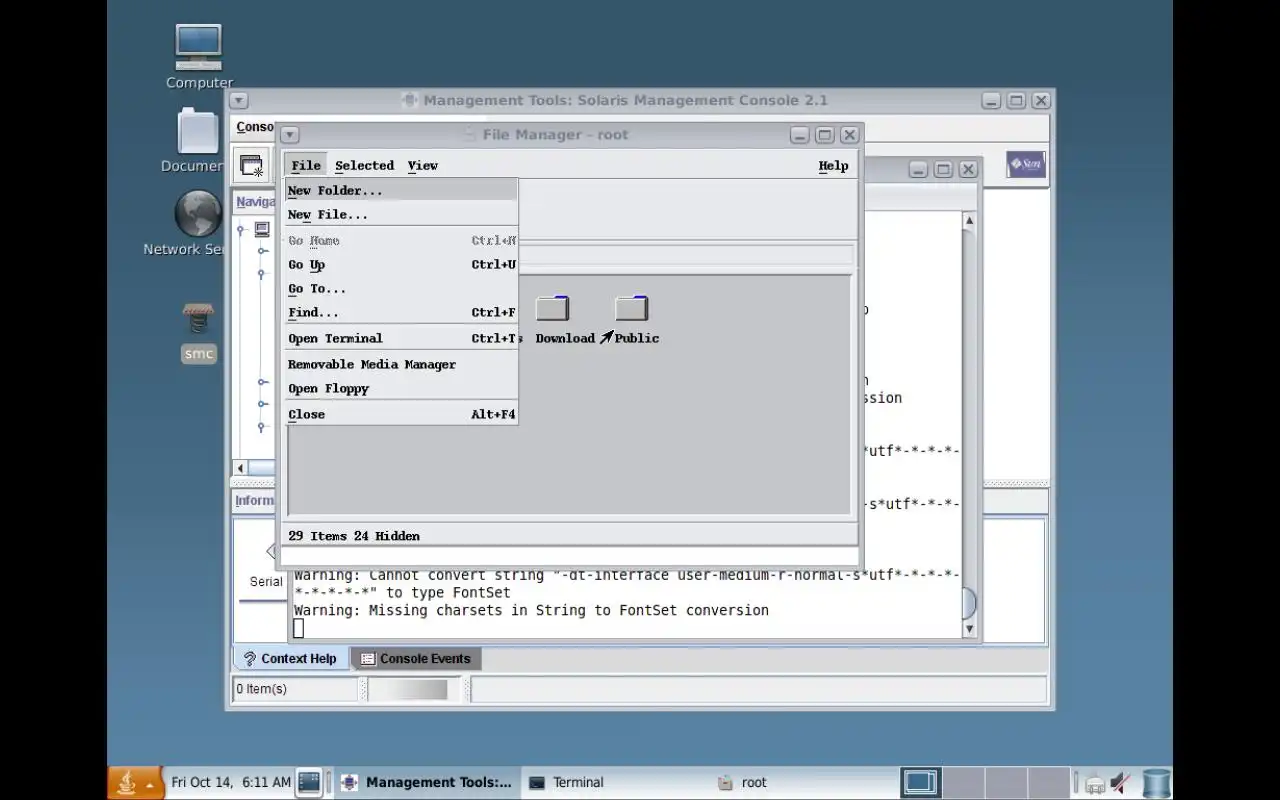Viewport: 1280px width, 800px height.
Task: Click the Sun logo in console toolbar
Action: pos(1026,164)
